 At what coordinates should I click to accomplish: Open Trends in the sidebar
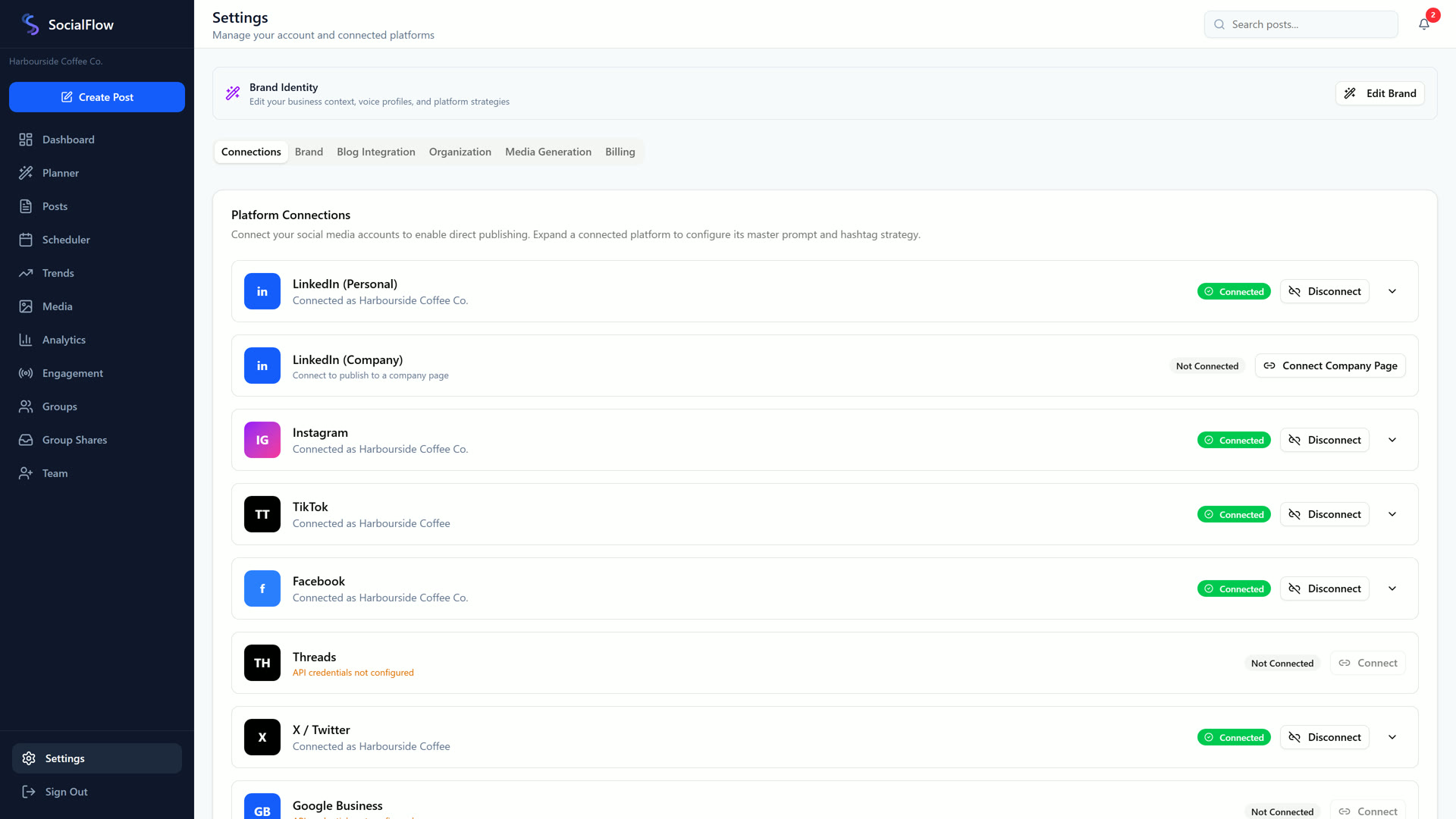[97, 273]
